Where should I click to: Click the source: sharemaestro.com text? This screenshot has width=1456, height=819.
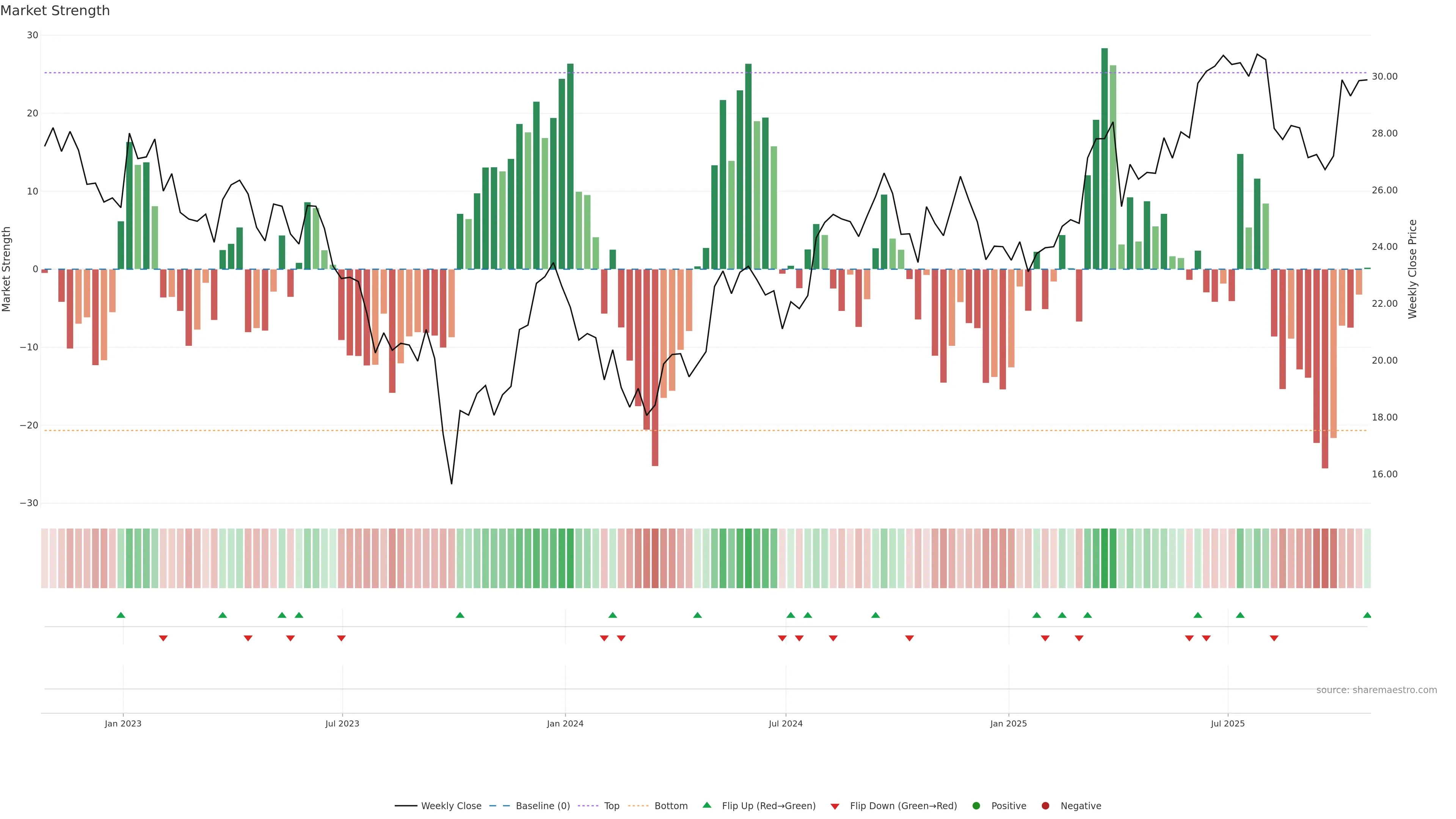coord(1376,690)
